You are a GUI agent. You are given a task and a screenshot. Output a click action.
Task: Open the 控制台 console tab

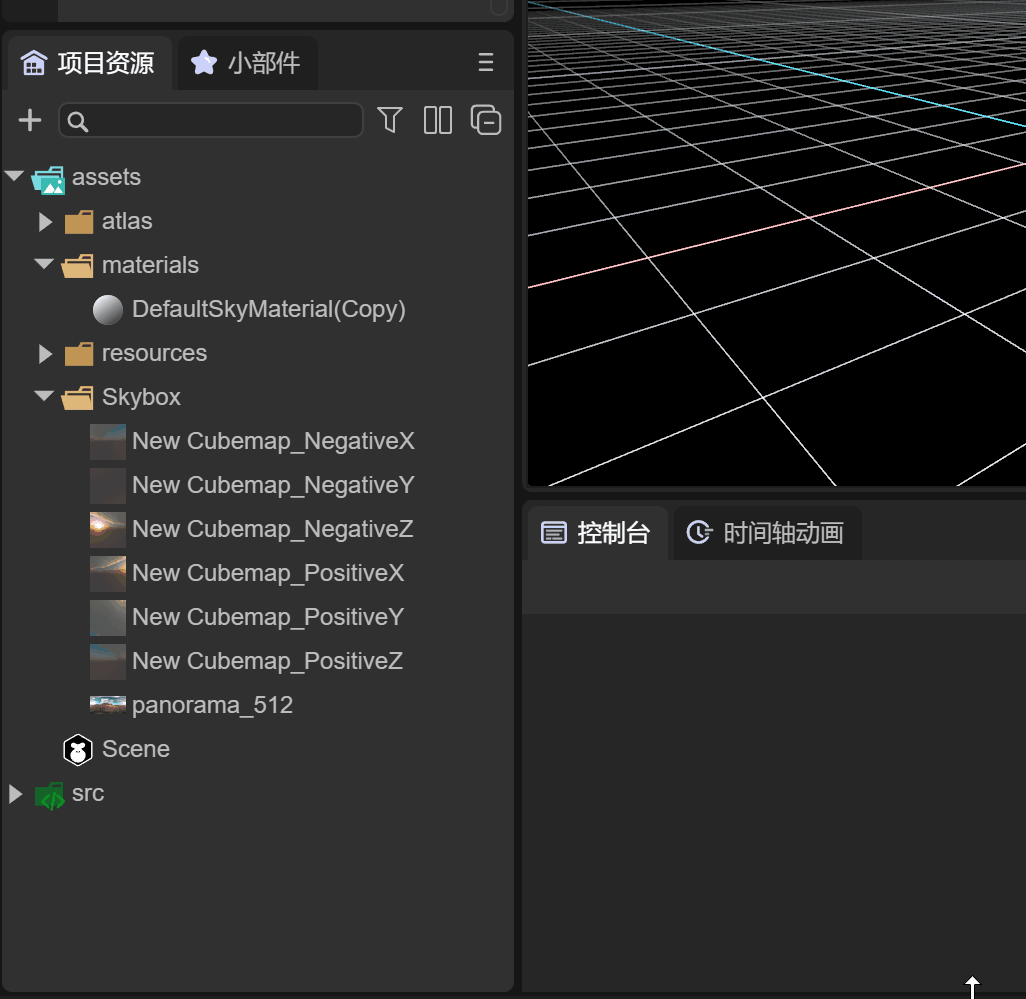pyautogui.click(x=596, y=533)
